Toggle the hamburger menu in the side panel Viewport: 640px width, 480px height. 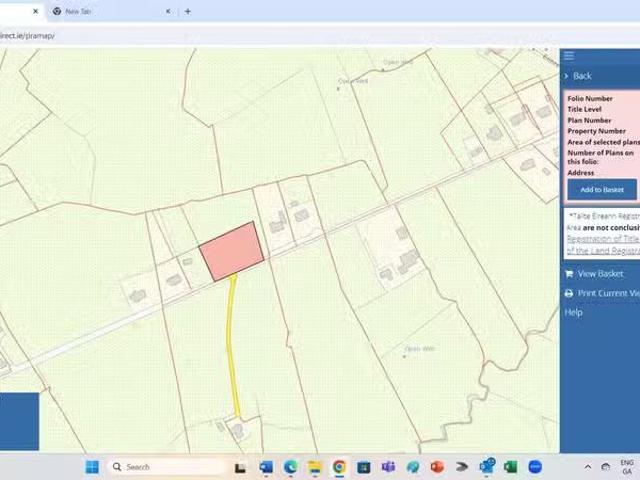tap(569, 56)
